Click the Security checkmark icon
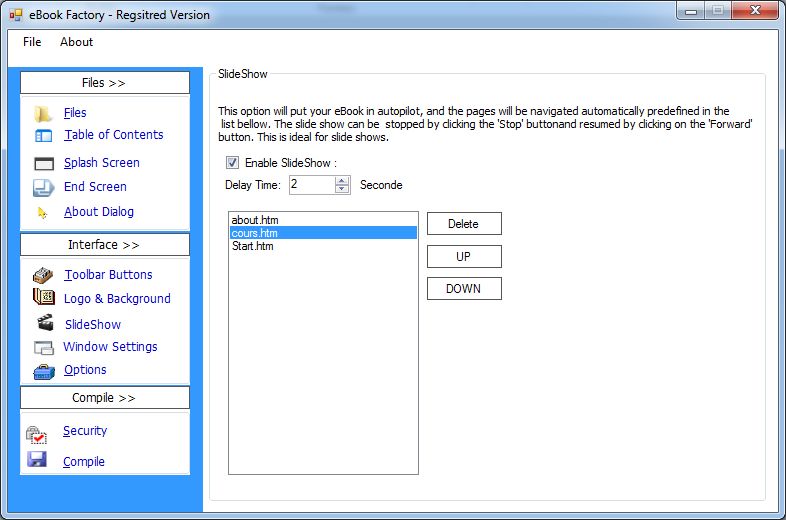This screenshot has height=520, width=786. click(x=36, y=434)
